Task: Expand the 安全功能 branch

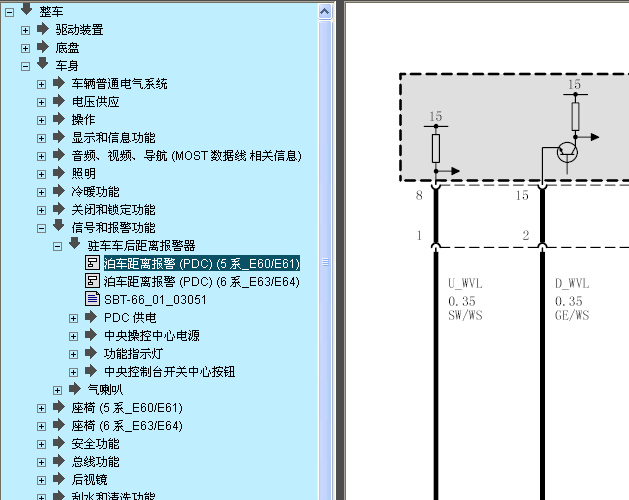Action: pos(41,444)
